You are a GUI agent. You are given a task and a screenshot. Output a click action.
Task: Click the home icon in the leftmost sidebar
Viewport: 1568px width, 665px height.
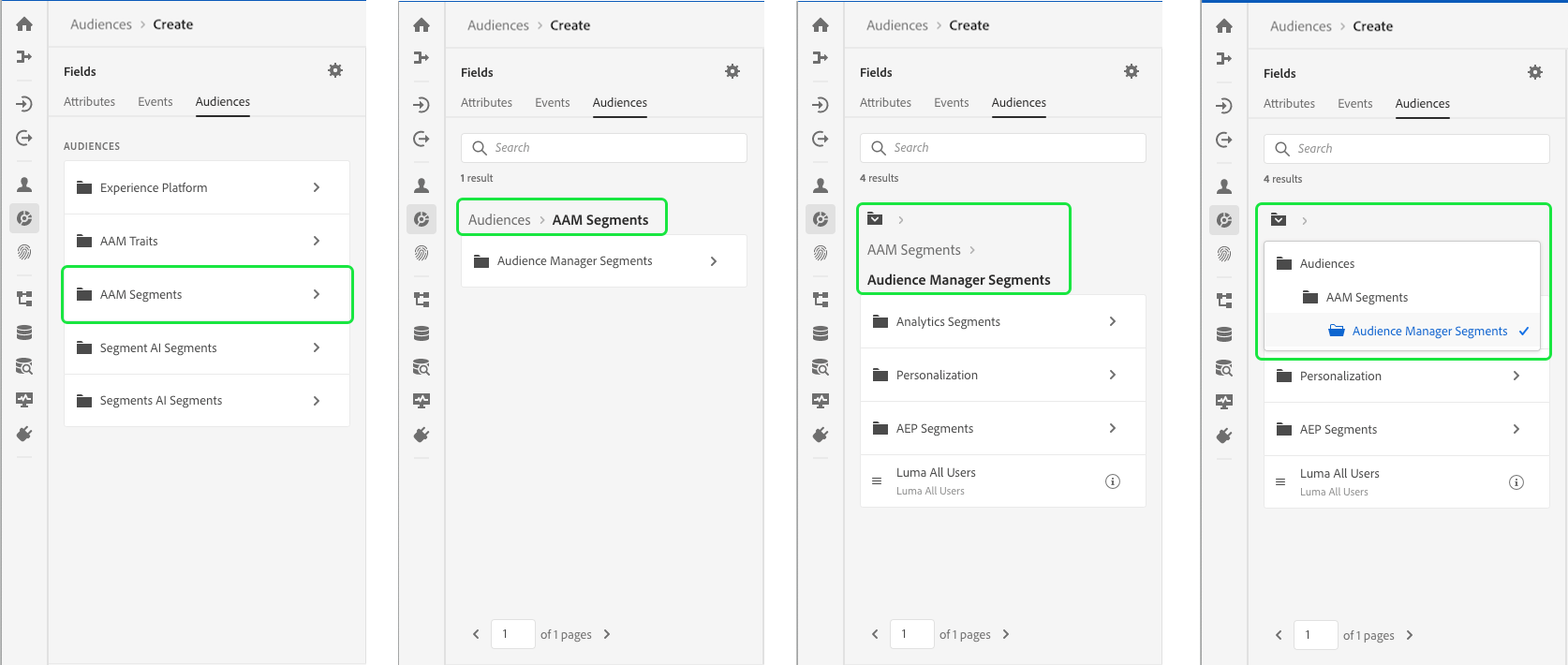coord(24,24)
